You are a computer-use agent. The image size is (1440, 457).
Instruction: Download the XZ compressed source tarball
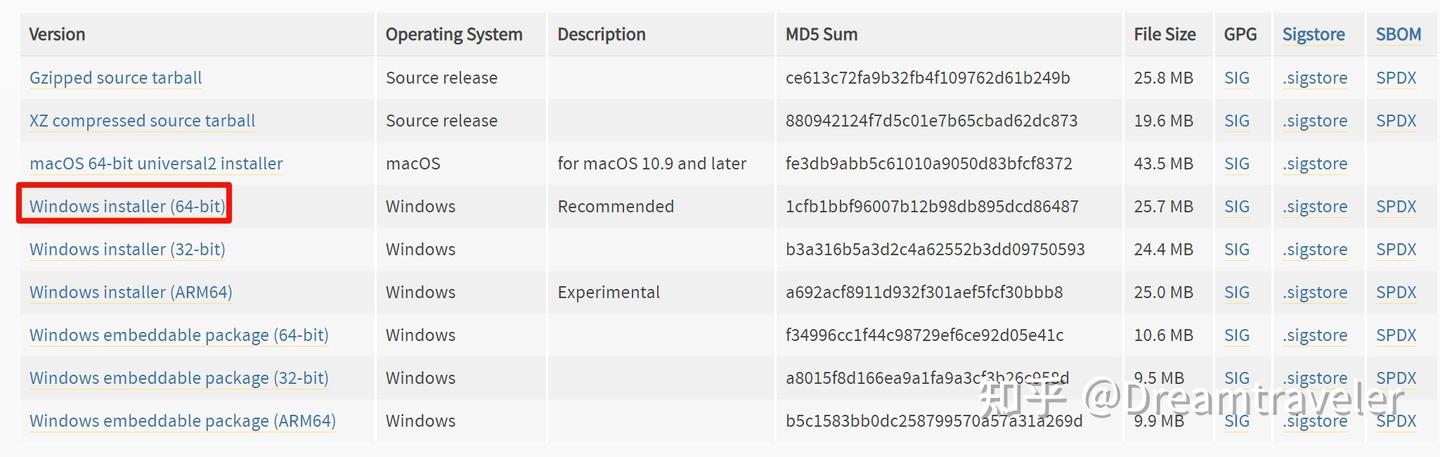[x=142, y=121]
